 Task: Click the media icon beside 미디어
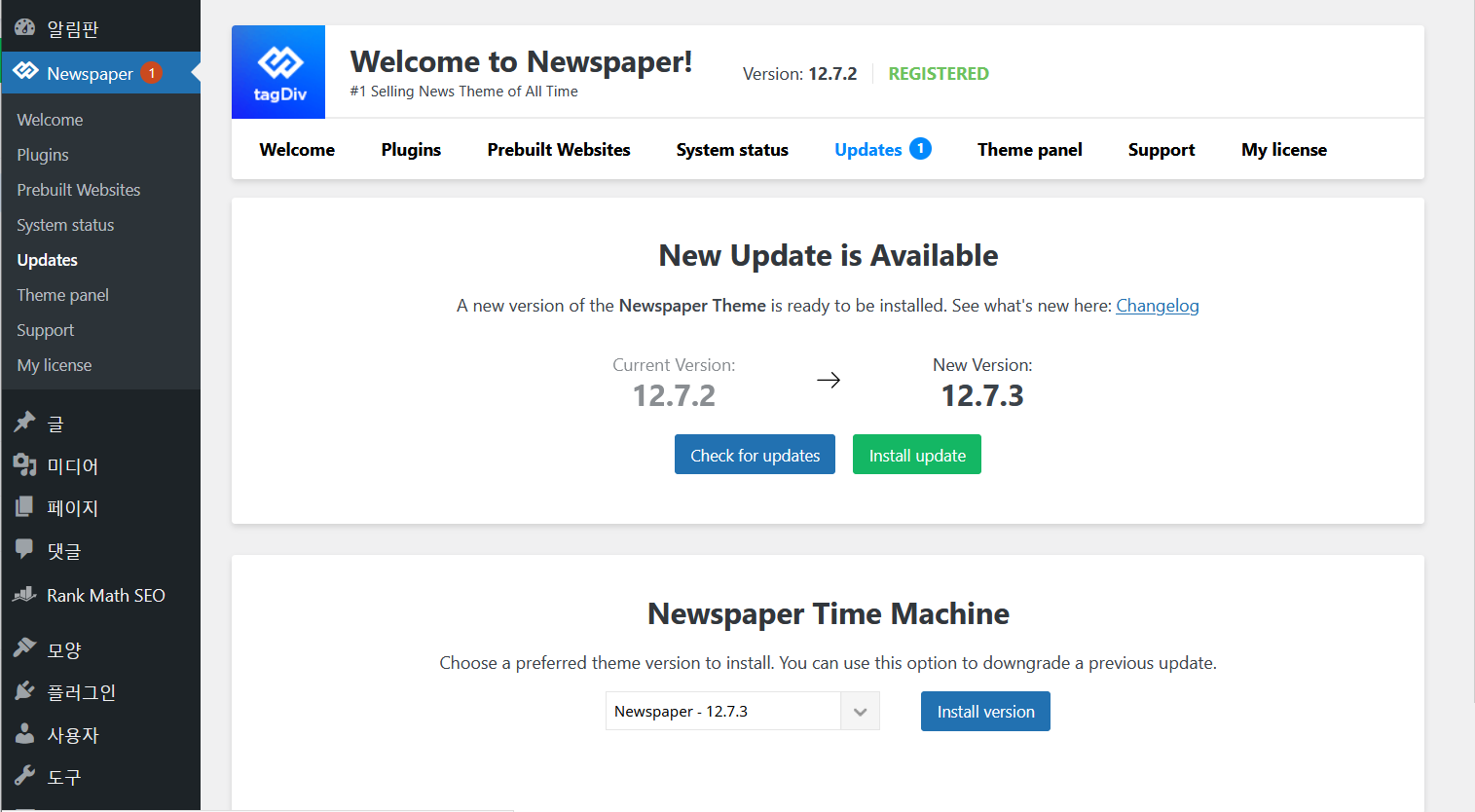tap(25, 464)
